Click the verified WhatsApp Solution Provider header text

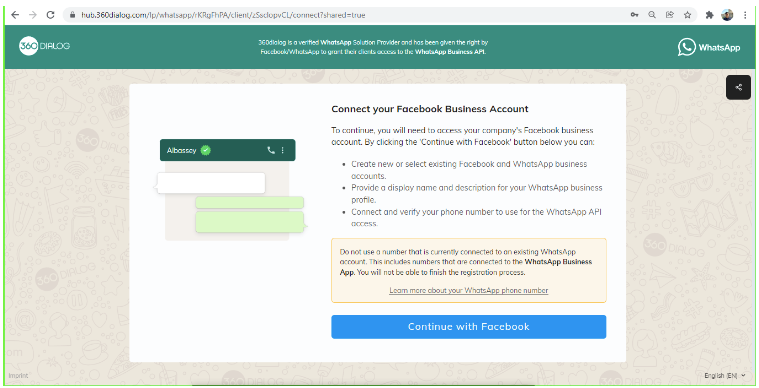pos(373,46)
